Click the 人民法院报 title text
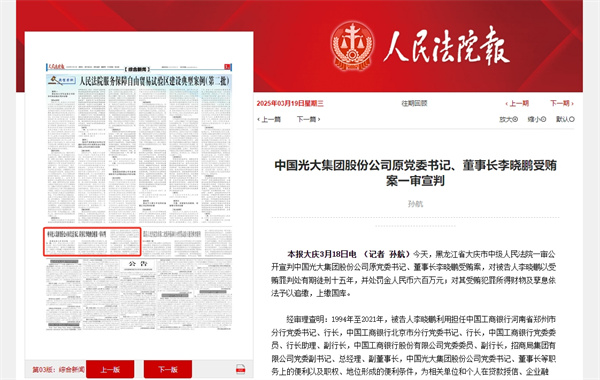The image size is (600, 380). (446, 46)
